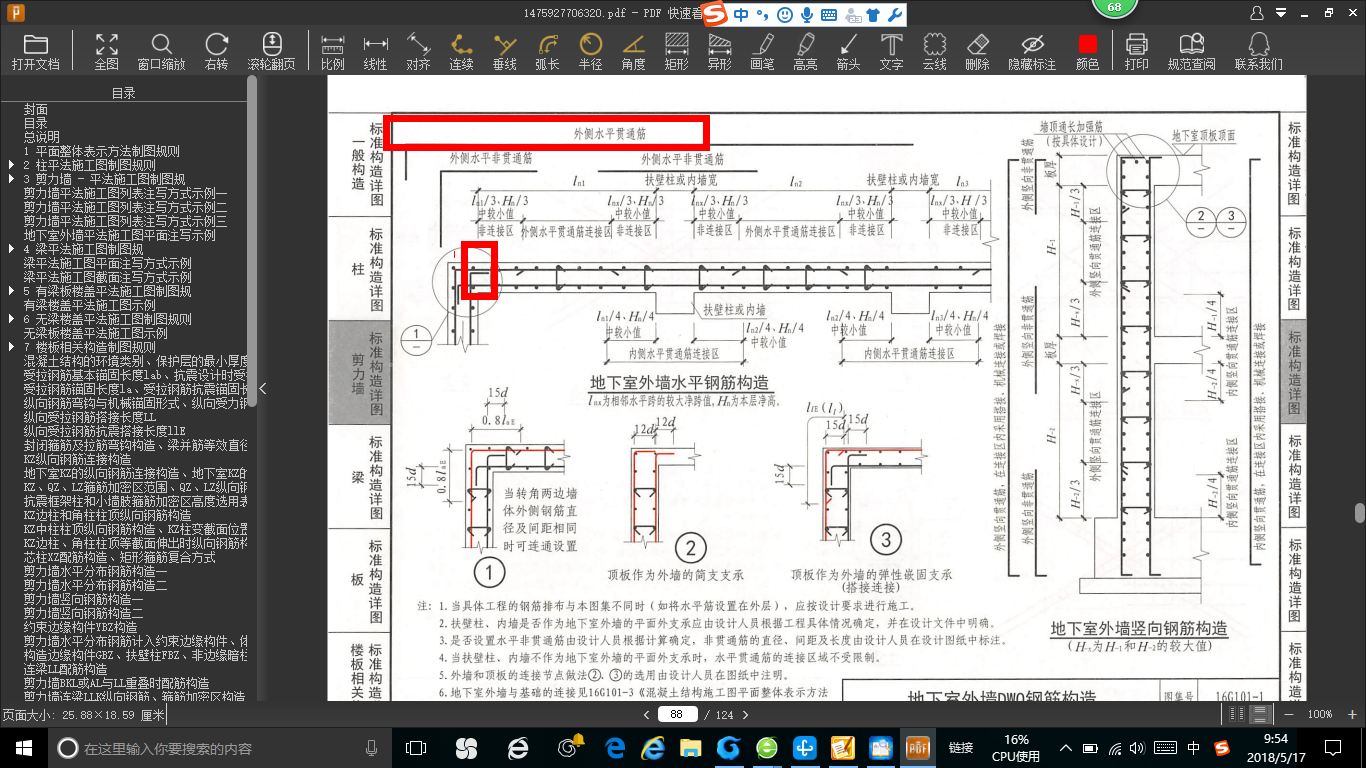Open outline entry 地下室外墙平法施工图平面注写示例
The image size is (1366, 768).
(x=120, y=235)
